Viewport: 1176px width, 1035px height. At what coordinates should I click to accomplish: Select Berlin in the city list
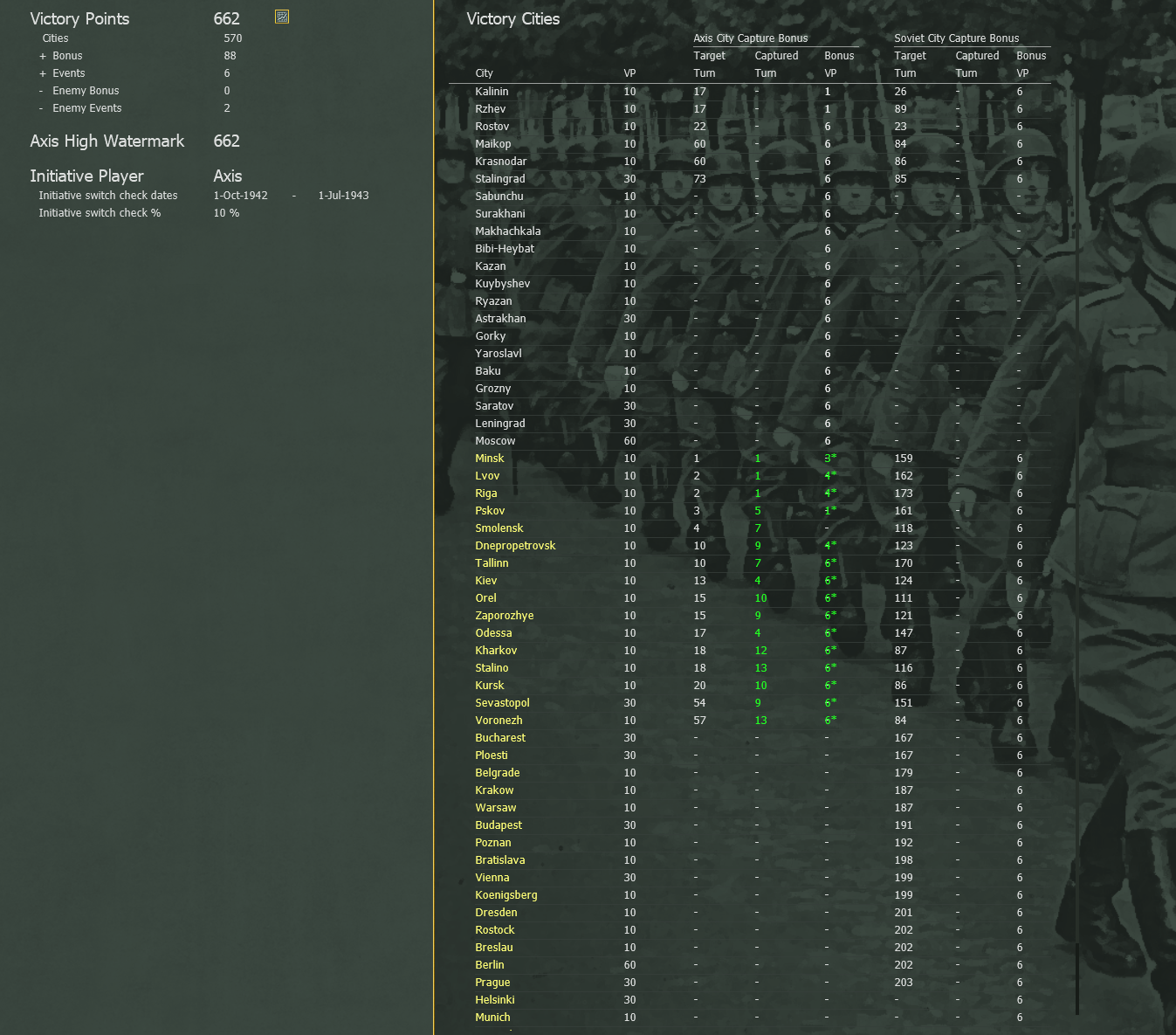tap(490, 965)
